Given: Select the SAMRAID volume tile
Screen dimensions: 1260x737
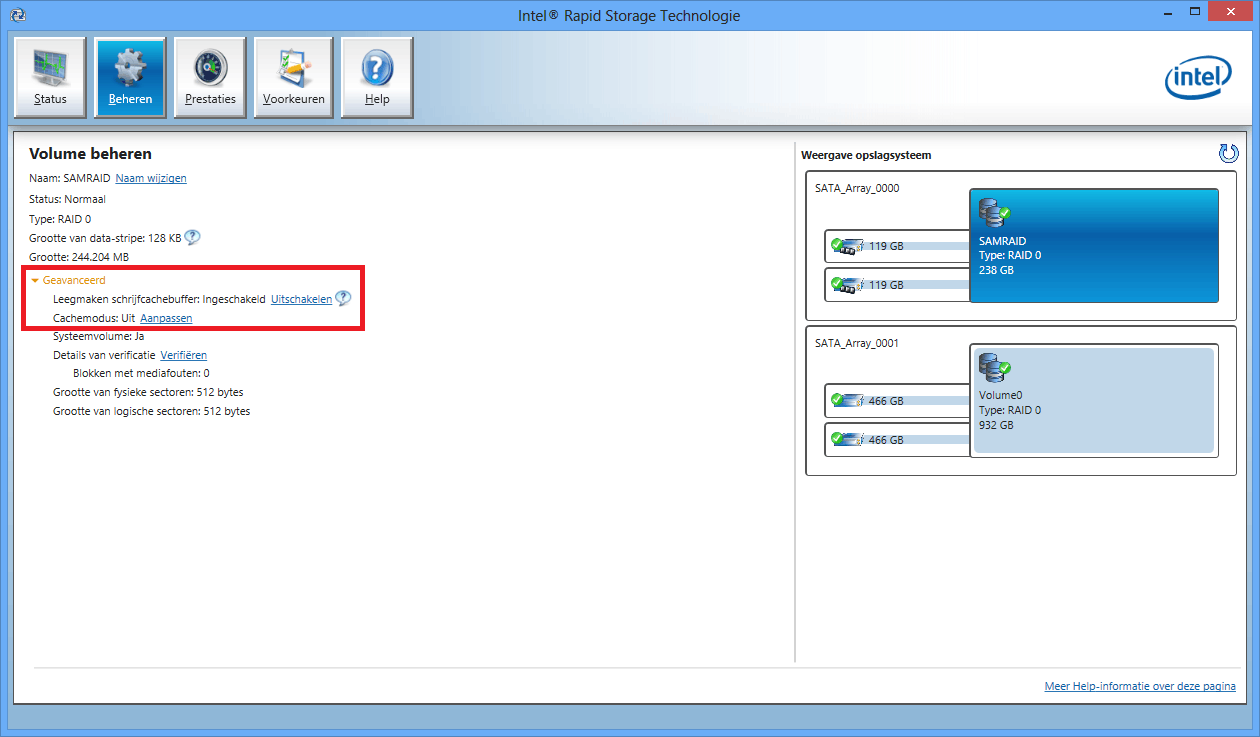Looking at the screenshot, I should (1094, 245).
